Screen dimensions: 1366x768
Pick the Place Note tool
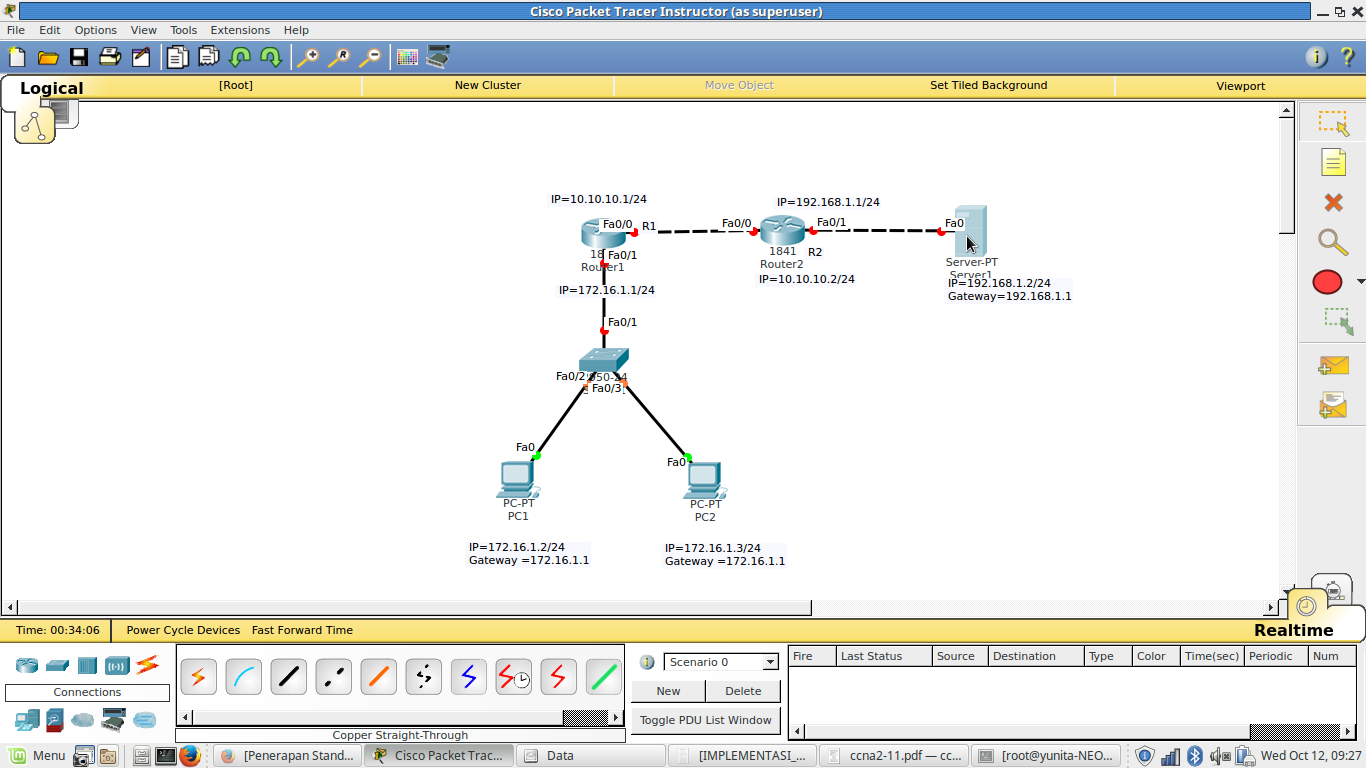[x=1335, y=162]
